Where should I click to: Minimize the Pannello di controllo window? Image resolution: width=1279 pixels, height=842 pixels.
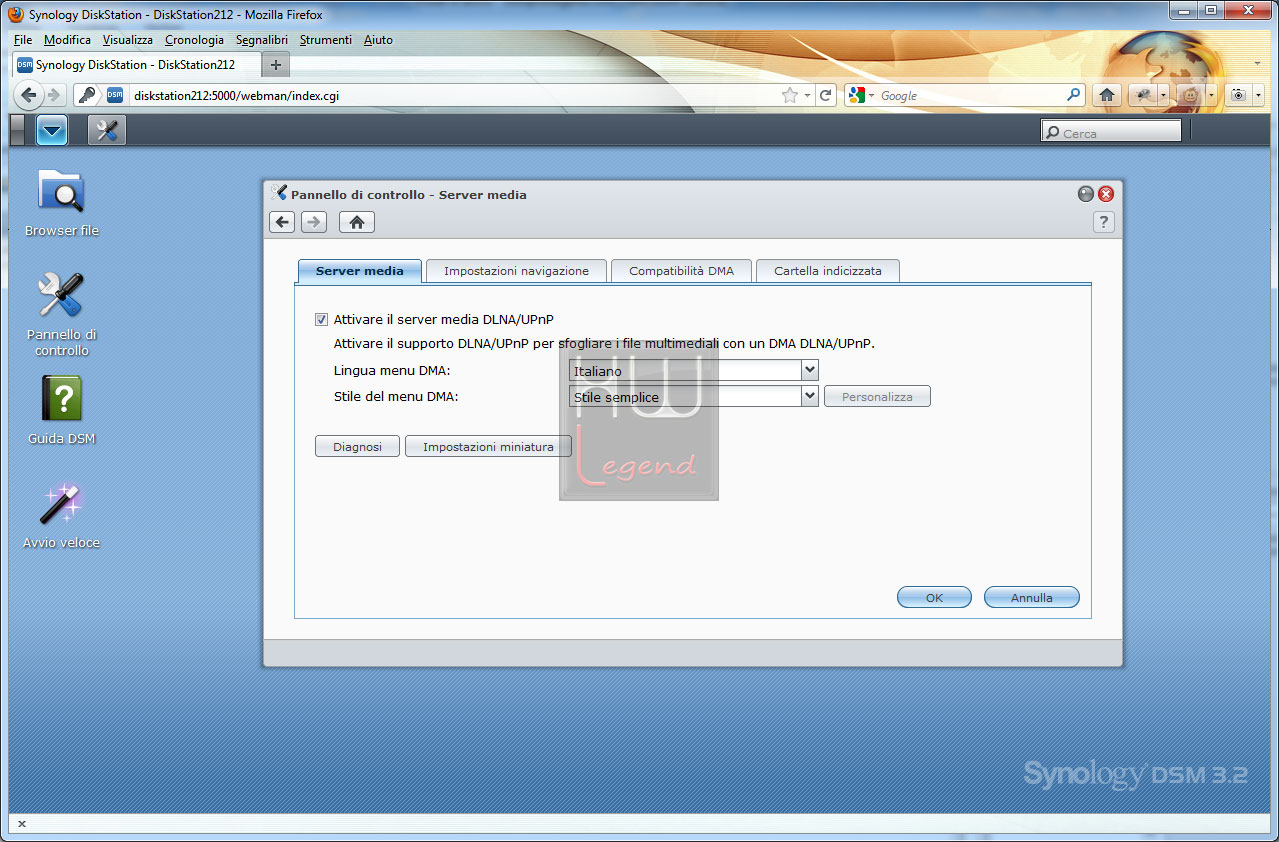click(1086, 194)
